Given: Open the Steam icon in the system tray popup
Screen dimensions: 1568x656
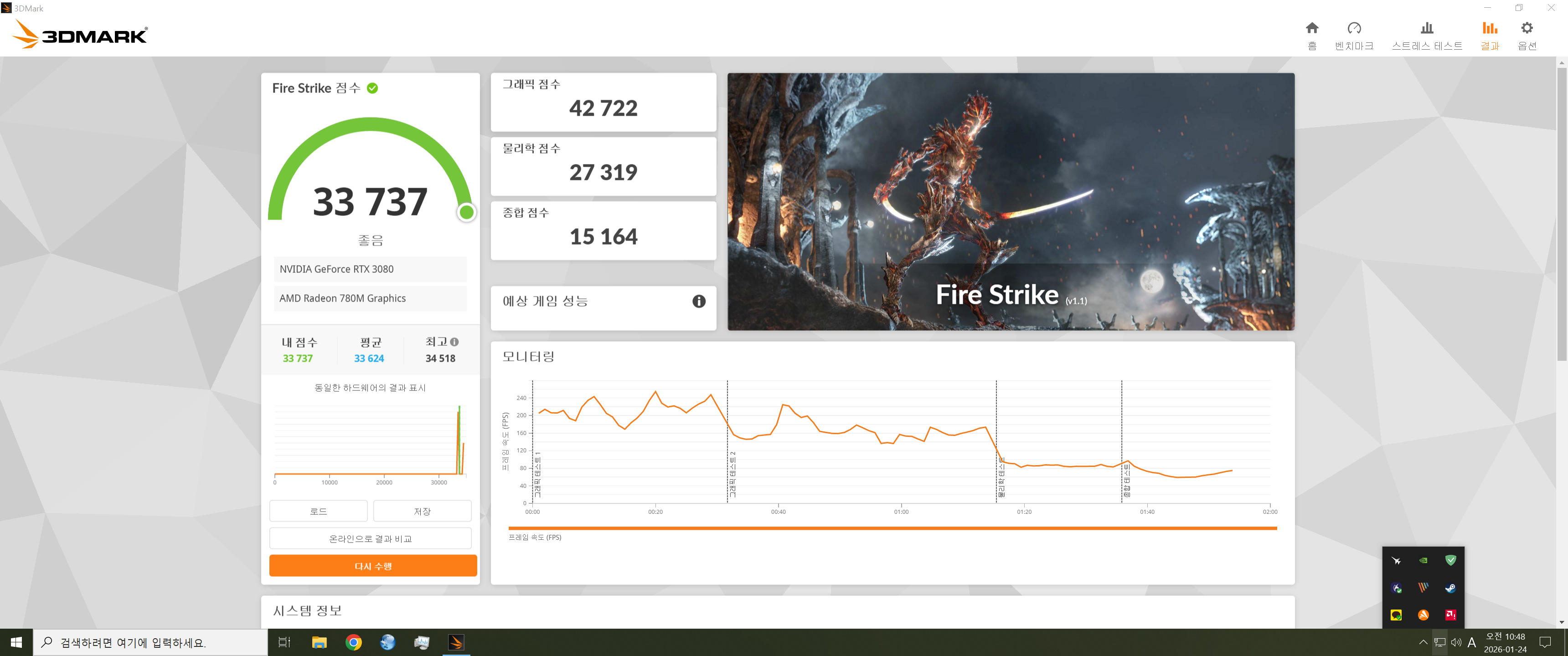Looking at the screenshot, I should click(1450, 588).
